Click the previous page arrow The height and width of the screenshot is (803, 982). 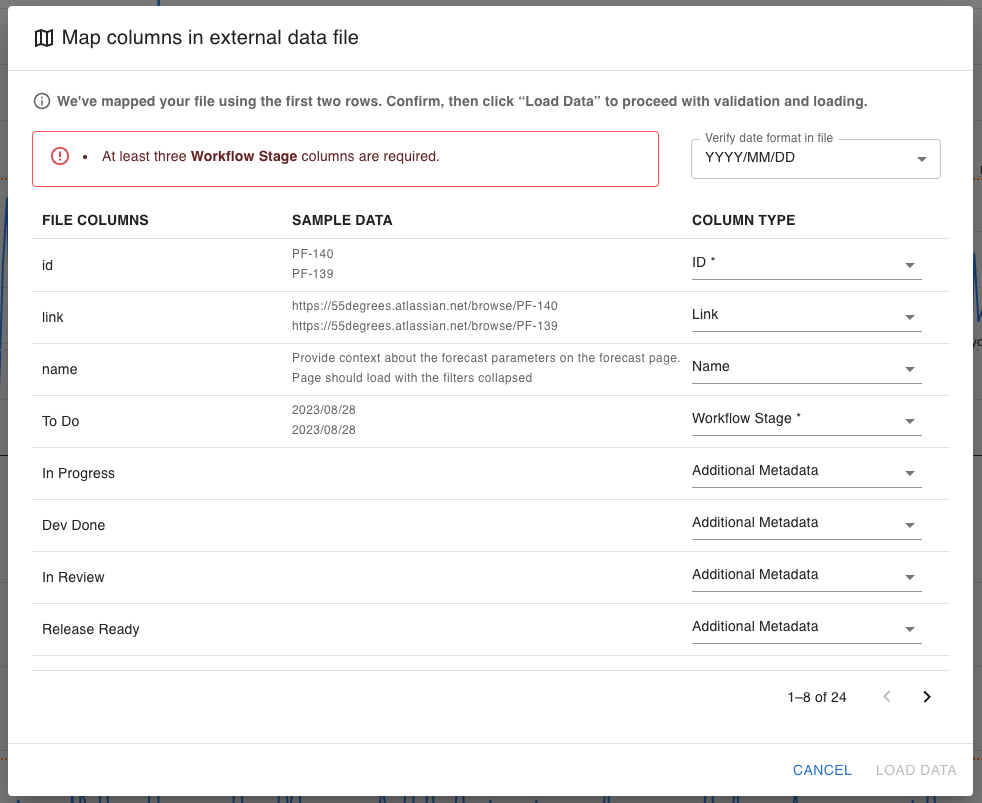tap(886, 697)
